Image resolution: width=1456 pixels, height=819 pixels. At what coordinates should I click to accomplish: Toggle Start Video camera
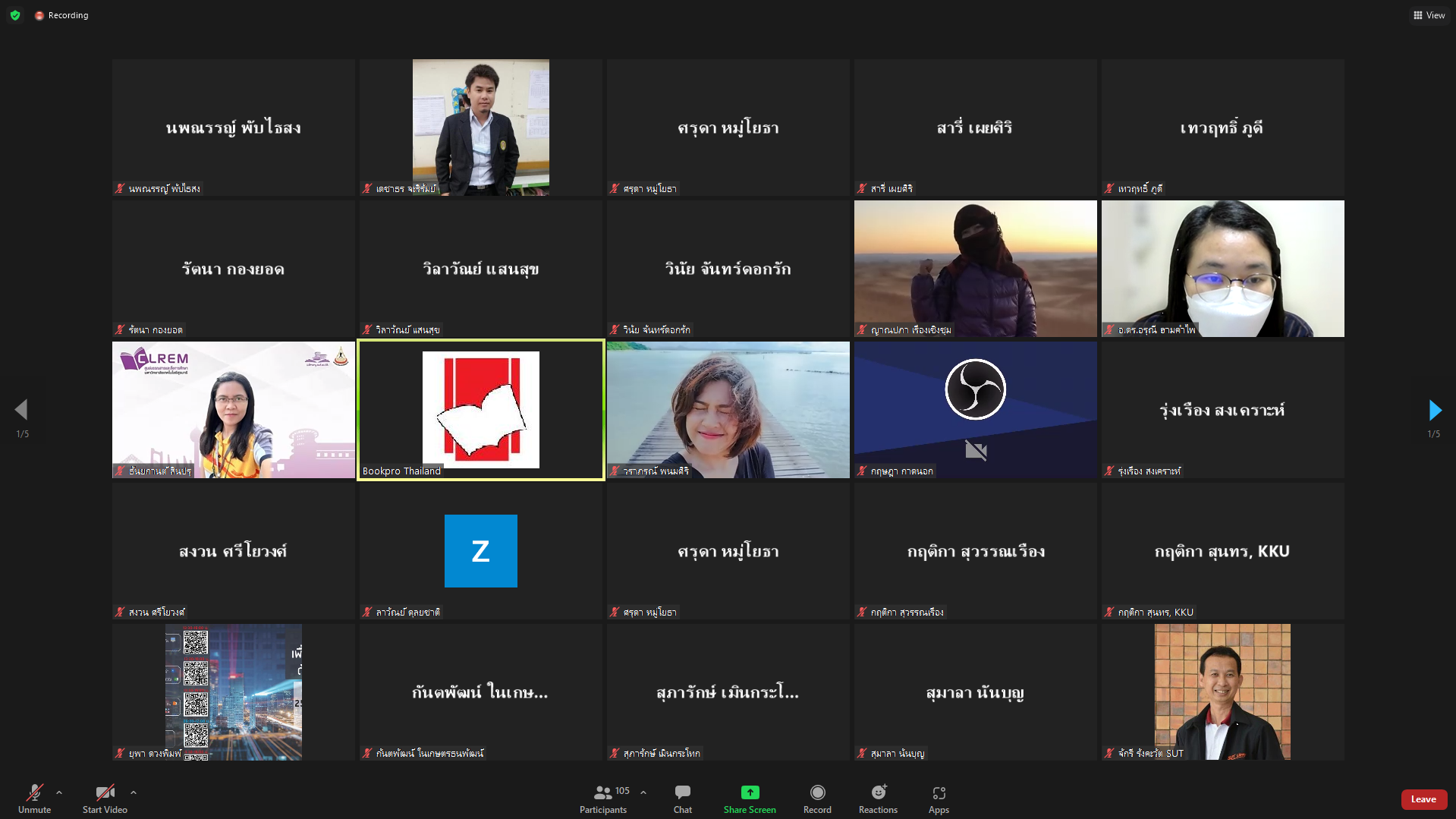105,799
